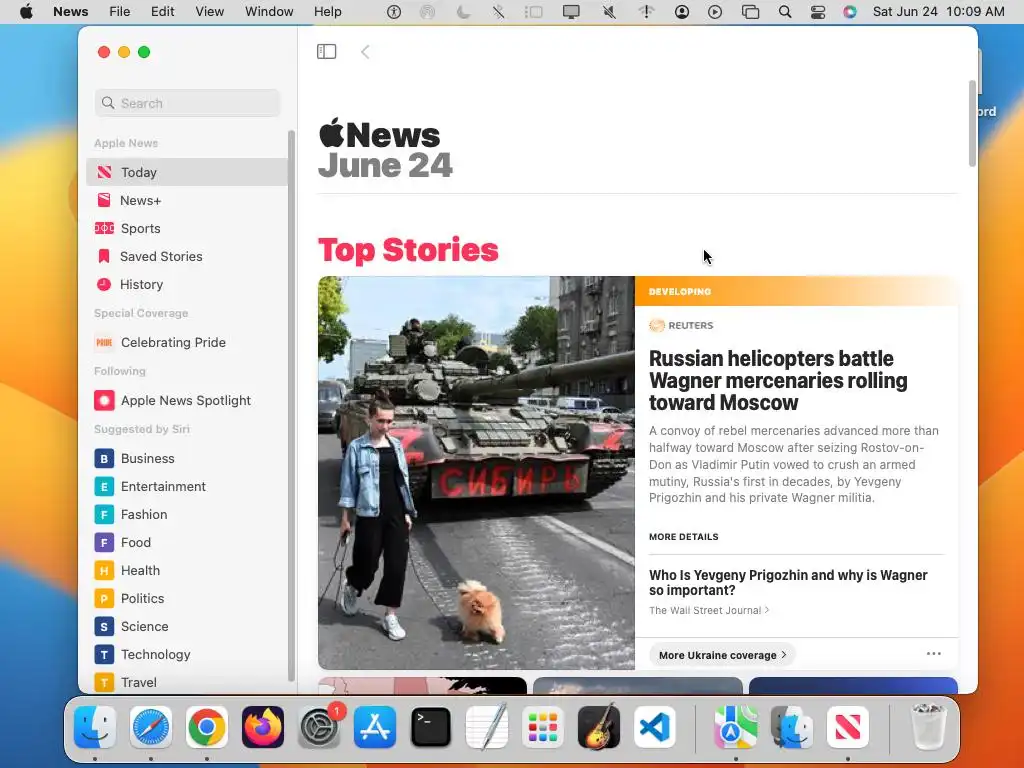The height and width of the screenshot is (768, 1024).
Task: Open System Settings from the Dock
Action: 319,727
